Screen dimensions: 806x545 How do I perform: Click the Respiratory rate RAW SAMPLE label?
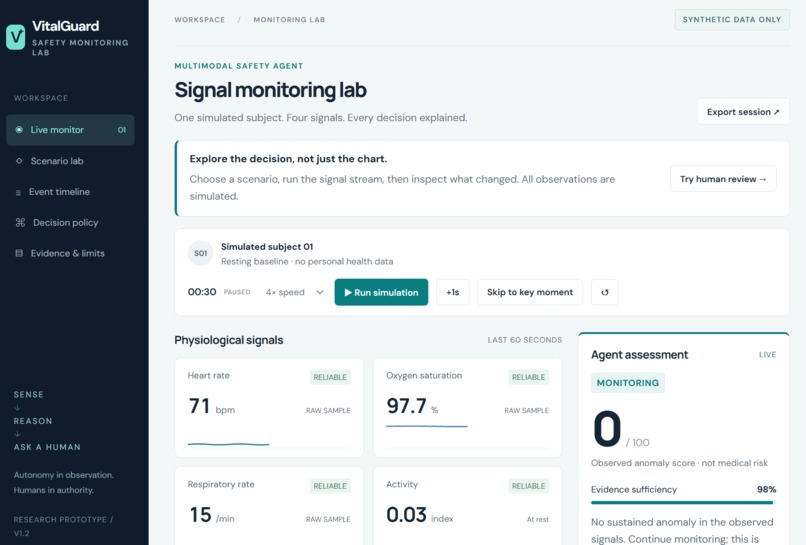point(328,519)
